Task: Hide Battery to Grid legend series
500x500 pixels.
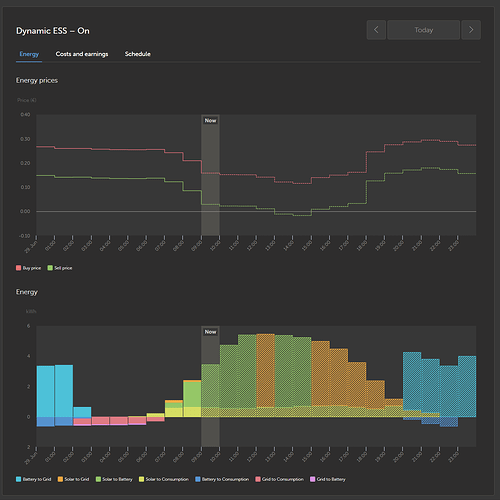Action: tap(34, 479)
